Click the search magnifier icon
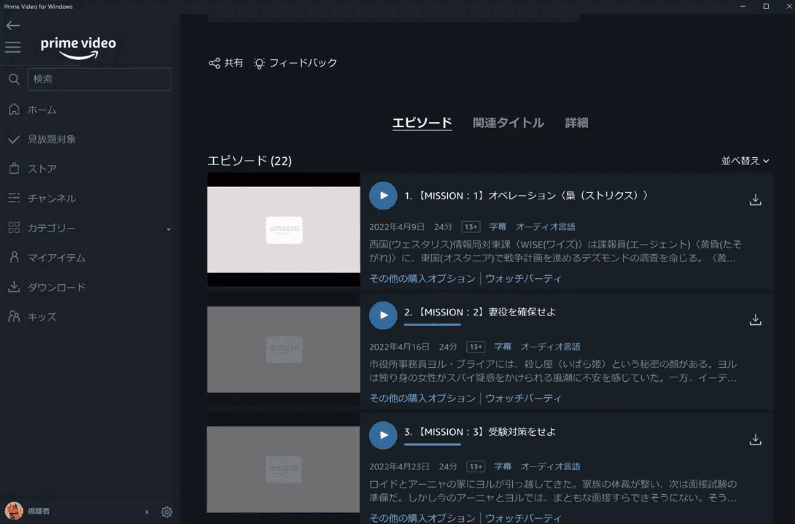The width and height of the screenshot is (795, 524). 14,79
